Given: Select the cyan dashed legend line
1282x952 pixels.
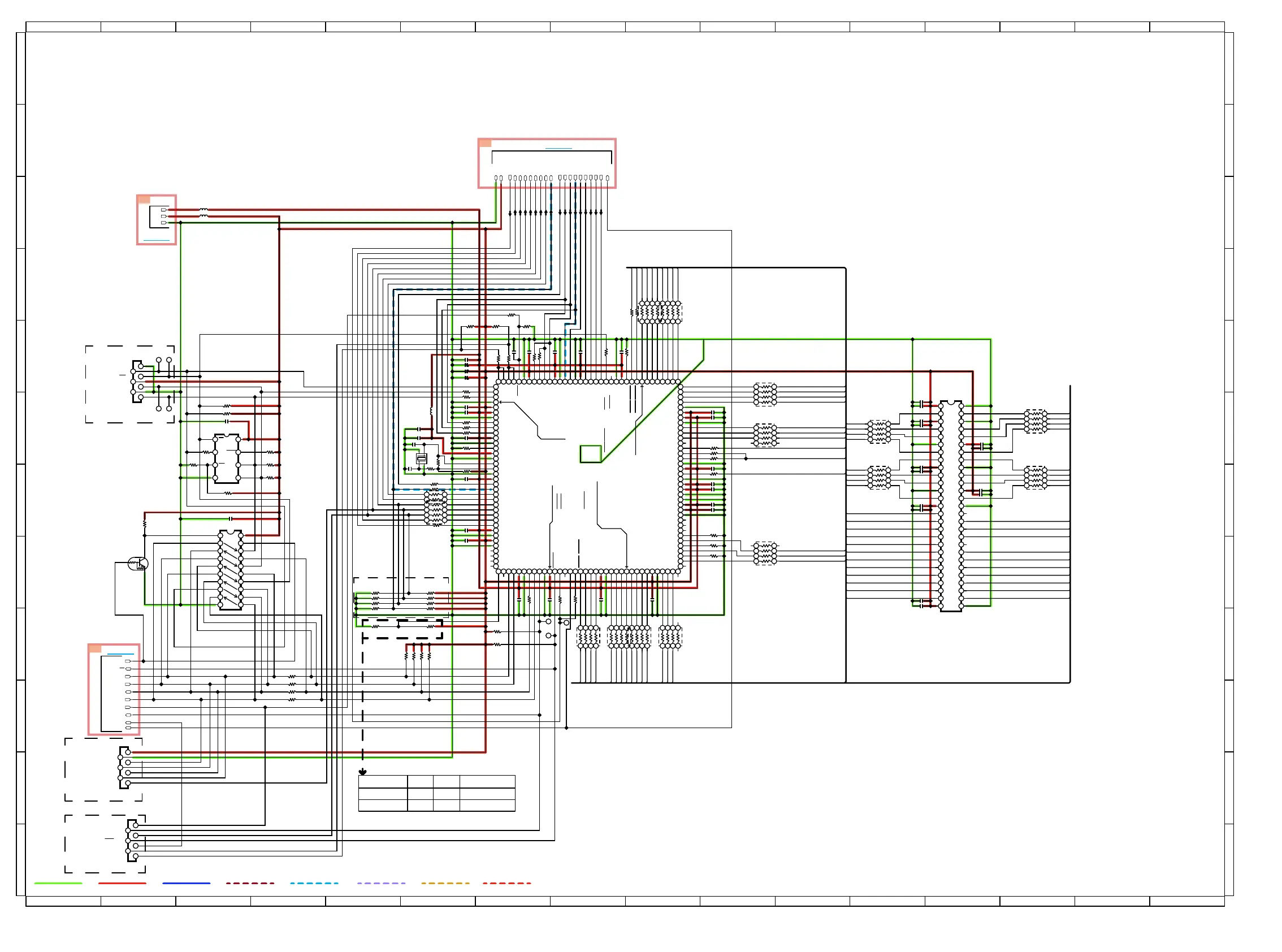Looking at the screenshot, I should pyautogui.click(x=314, y=883).
